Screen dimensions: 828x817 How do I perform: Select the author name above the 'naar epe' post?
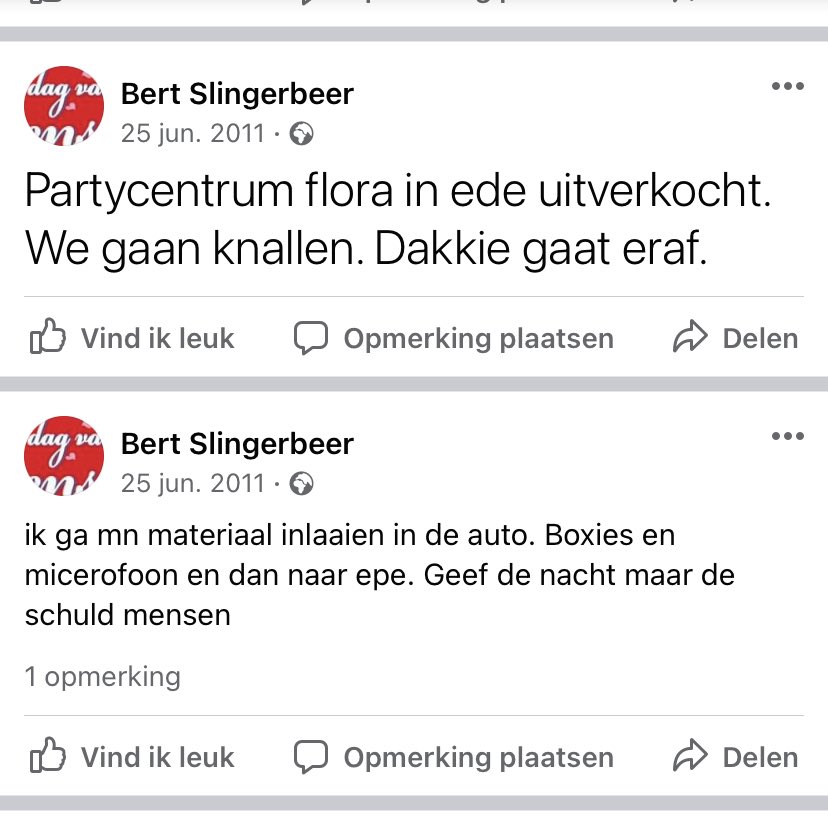(x=237, y=444)
